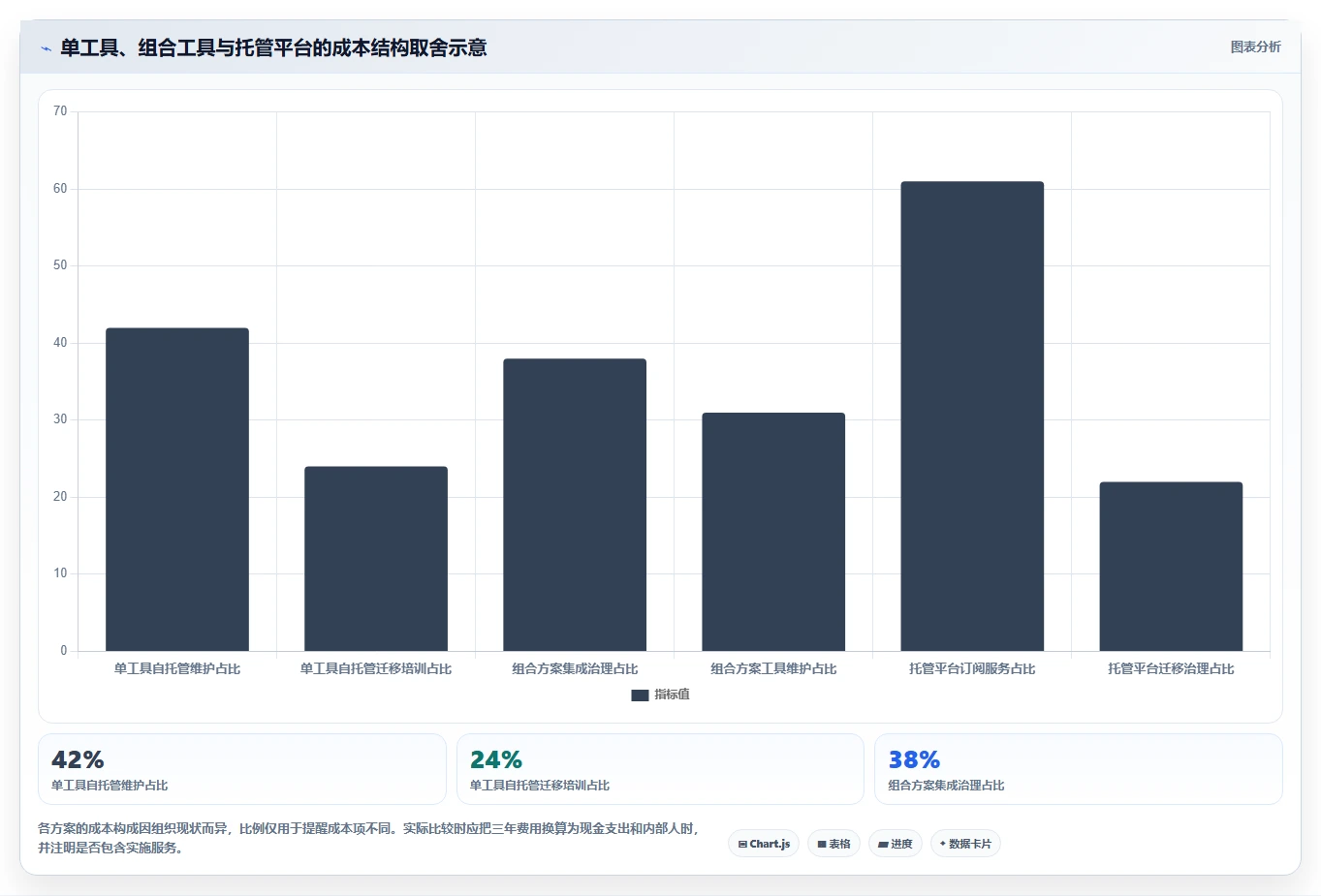Click the footnote text starting 各方案的成本构成

(x=368, y=838)
